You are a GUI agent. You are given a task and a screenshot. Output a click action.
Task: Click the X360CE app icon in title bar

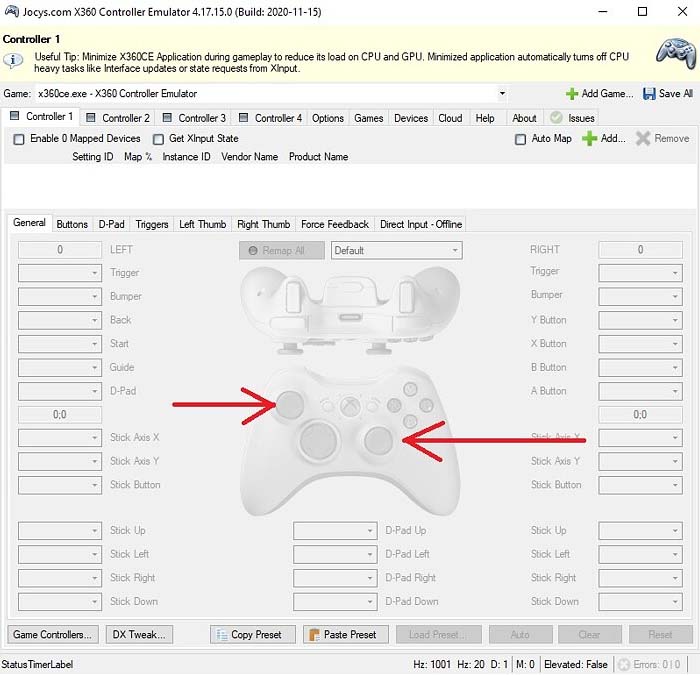[x=12, y=11]
